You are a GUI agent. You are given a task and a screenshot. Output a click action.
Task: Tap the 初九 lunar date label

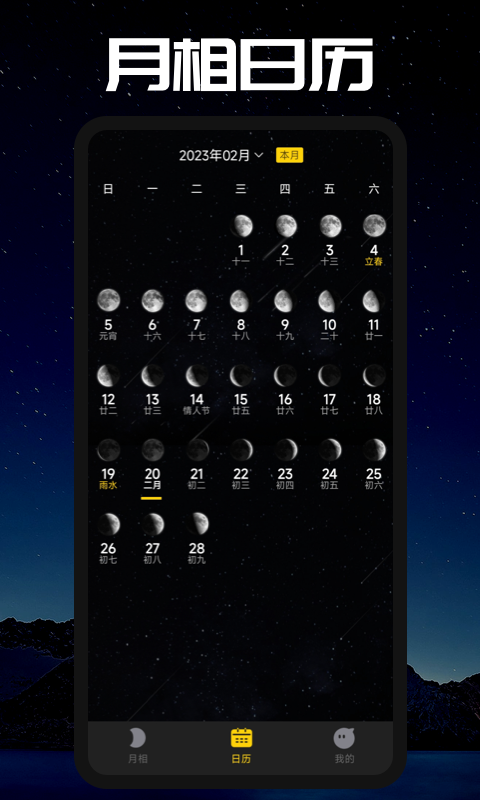197,560
